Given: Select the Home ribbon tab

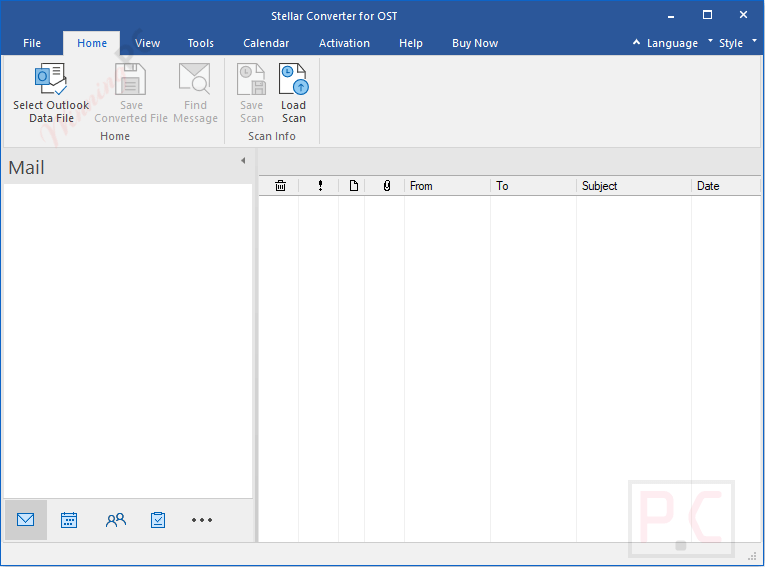Looking at the screenshot, I should [x=92, y=43].
